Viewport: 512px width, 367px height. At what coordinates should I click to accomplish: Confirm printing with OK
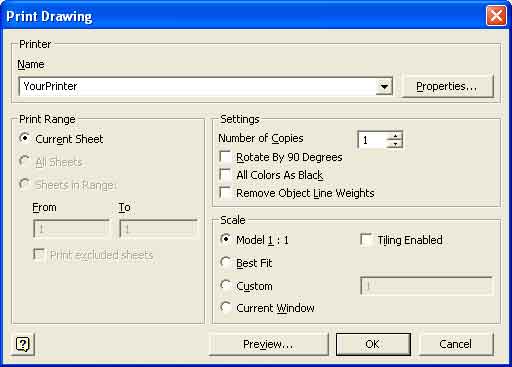tap(373, 344)
